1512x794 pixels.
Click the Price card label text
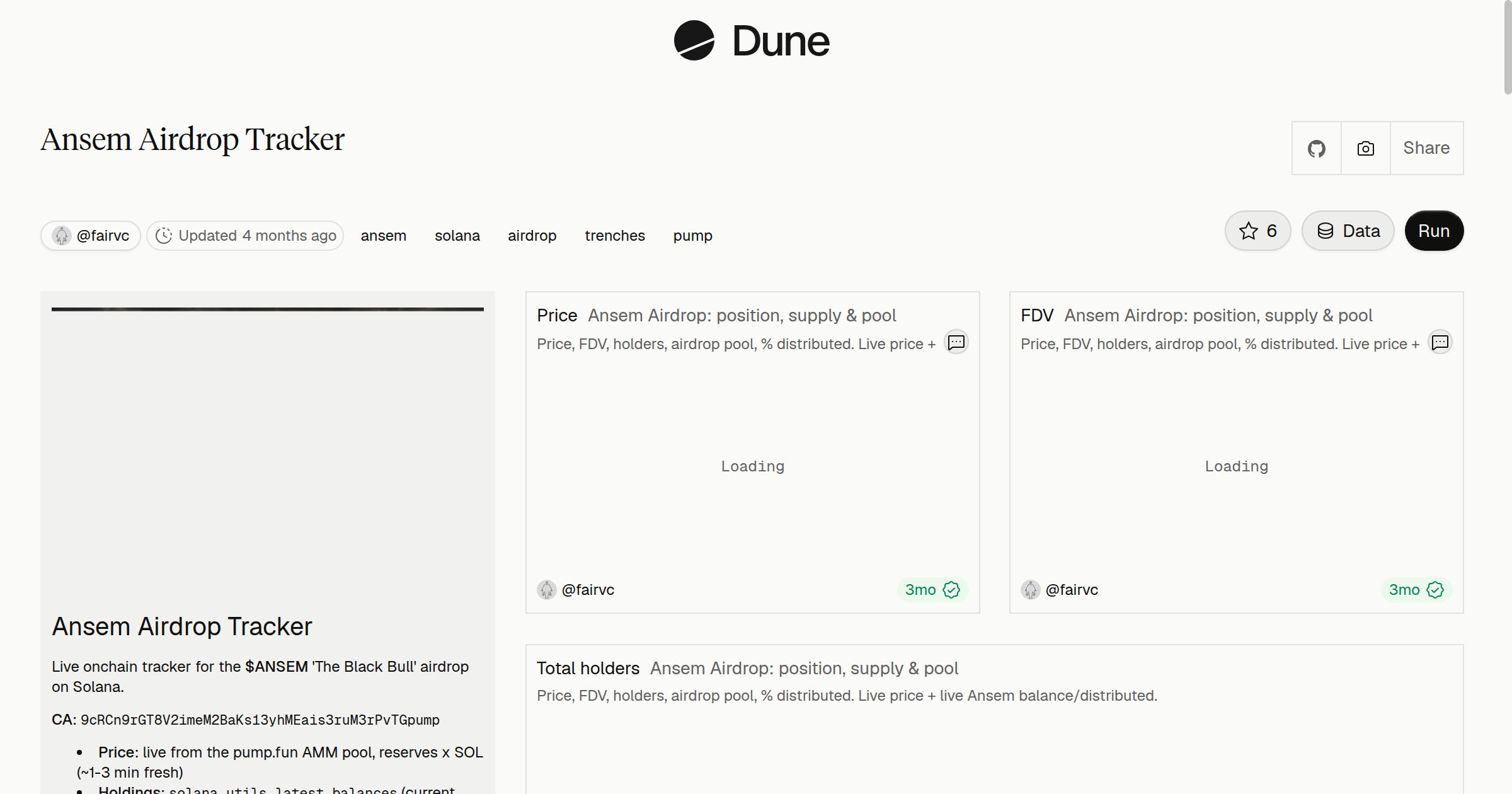[557, 315]
